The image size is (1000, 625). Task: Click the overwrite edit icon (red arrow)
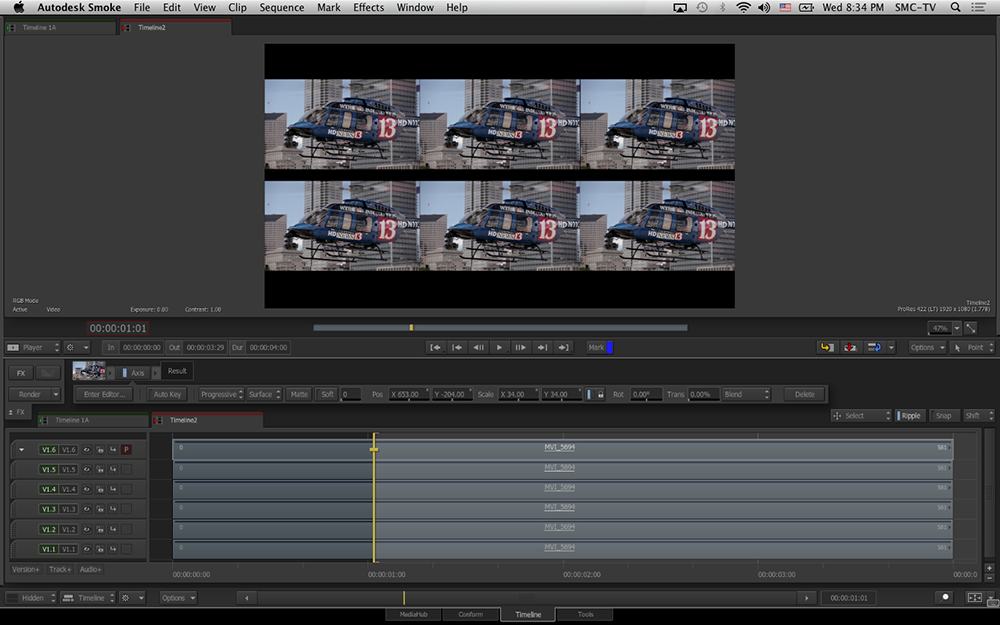[850, 347]
